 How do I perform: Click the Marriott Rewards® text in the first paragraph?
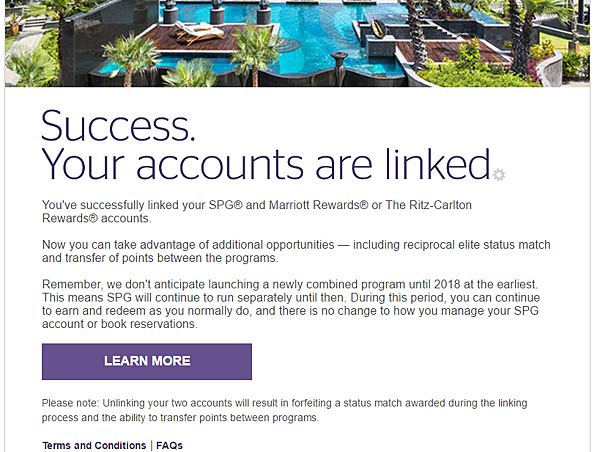pos(318,205)
